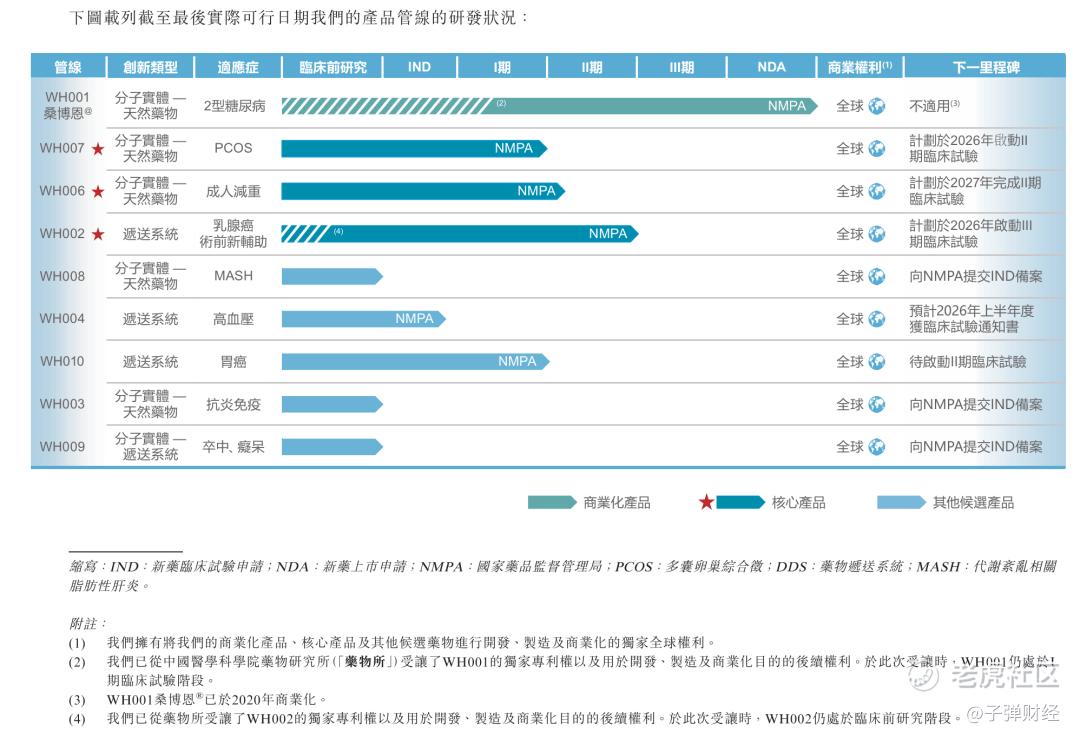Click the red star beside WH006
The height and width of the screenshot is (738, 1080).
tap(98, 192)
